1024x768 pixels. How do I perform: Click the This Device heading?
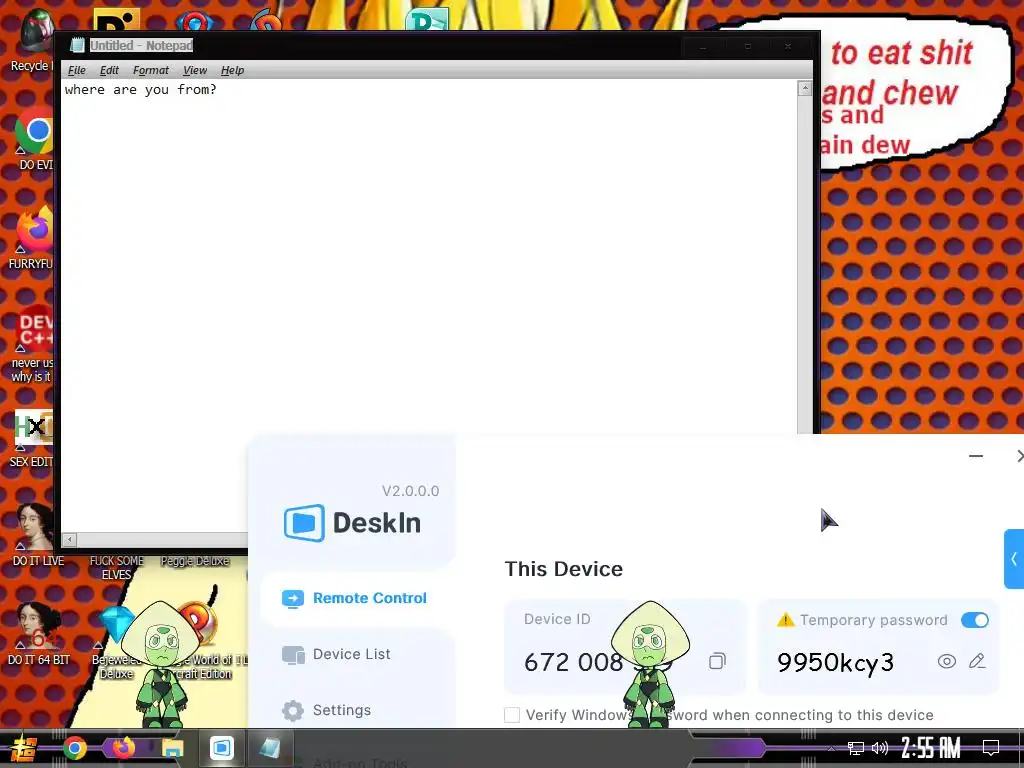[x=564, y=569]
